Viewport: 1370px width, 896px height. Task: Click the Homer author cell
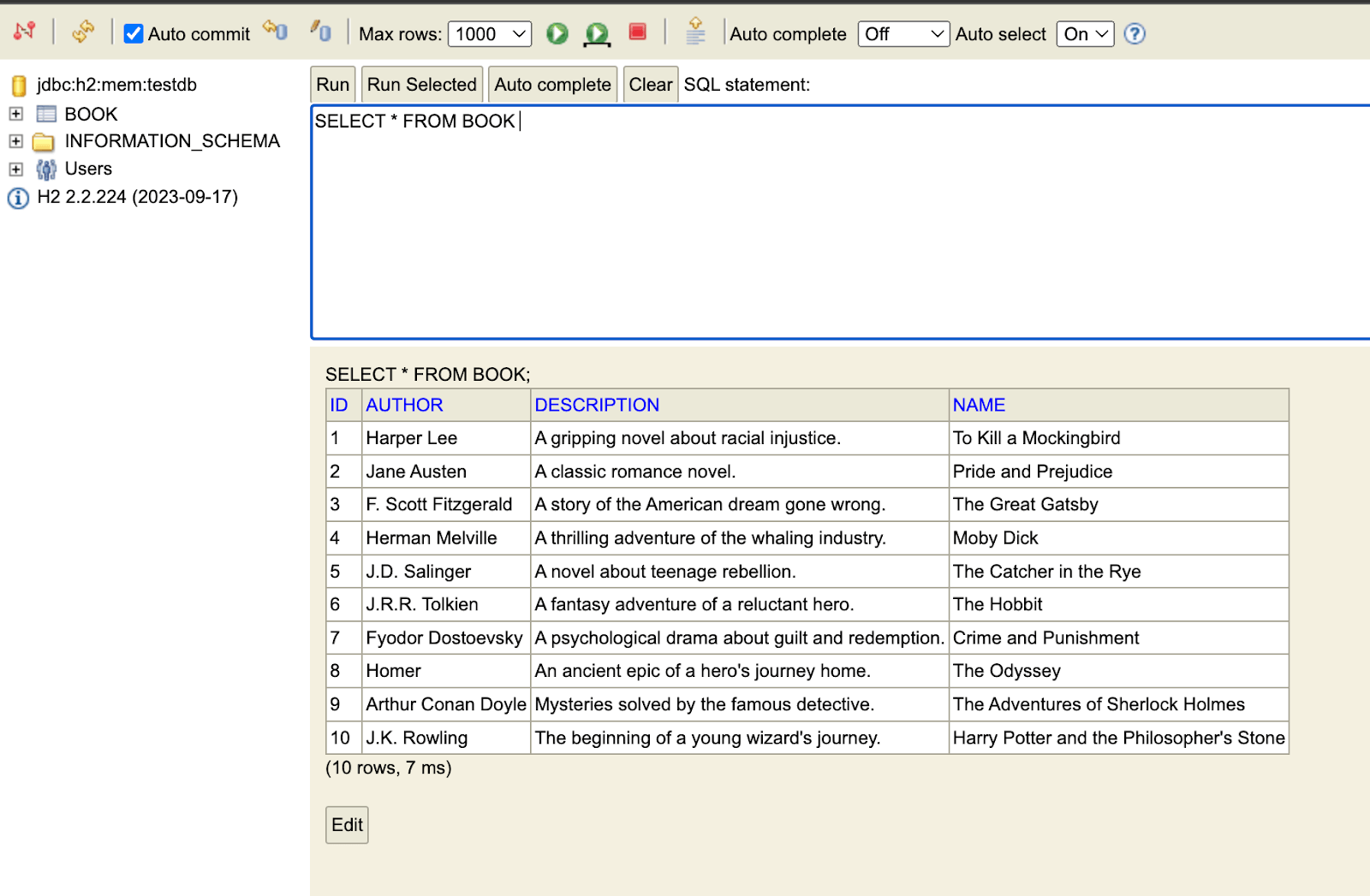click(445, 671)
